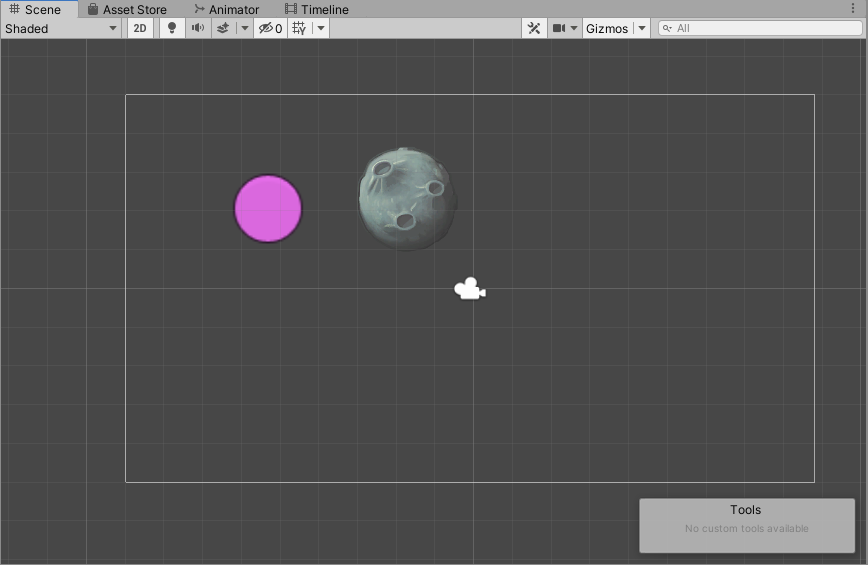Toggle scene effects icon in the toolbar

(224, 28)
